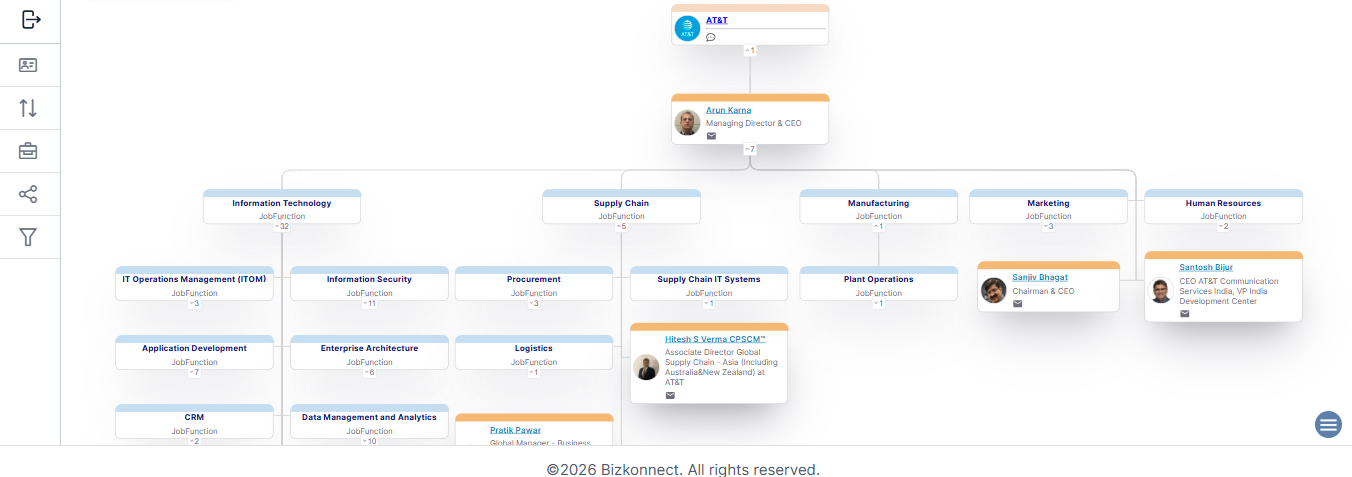Click the AT&T logo icon

click(687, 29)
